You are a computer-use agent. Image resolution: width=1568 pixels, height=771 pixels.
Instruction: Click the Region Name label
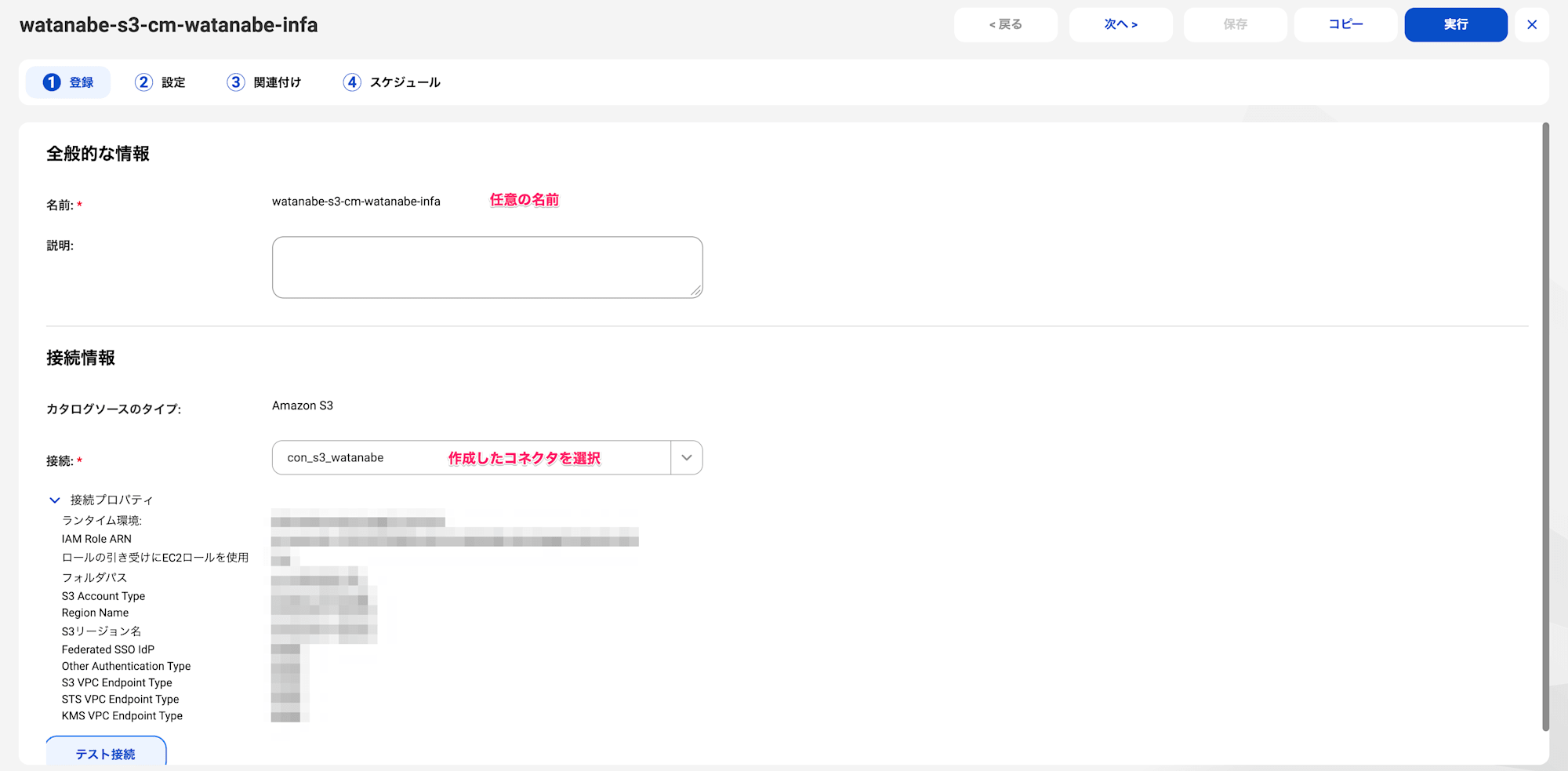pyautogui.click(x=95, y=613)
